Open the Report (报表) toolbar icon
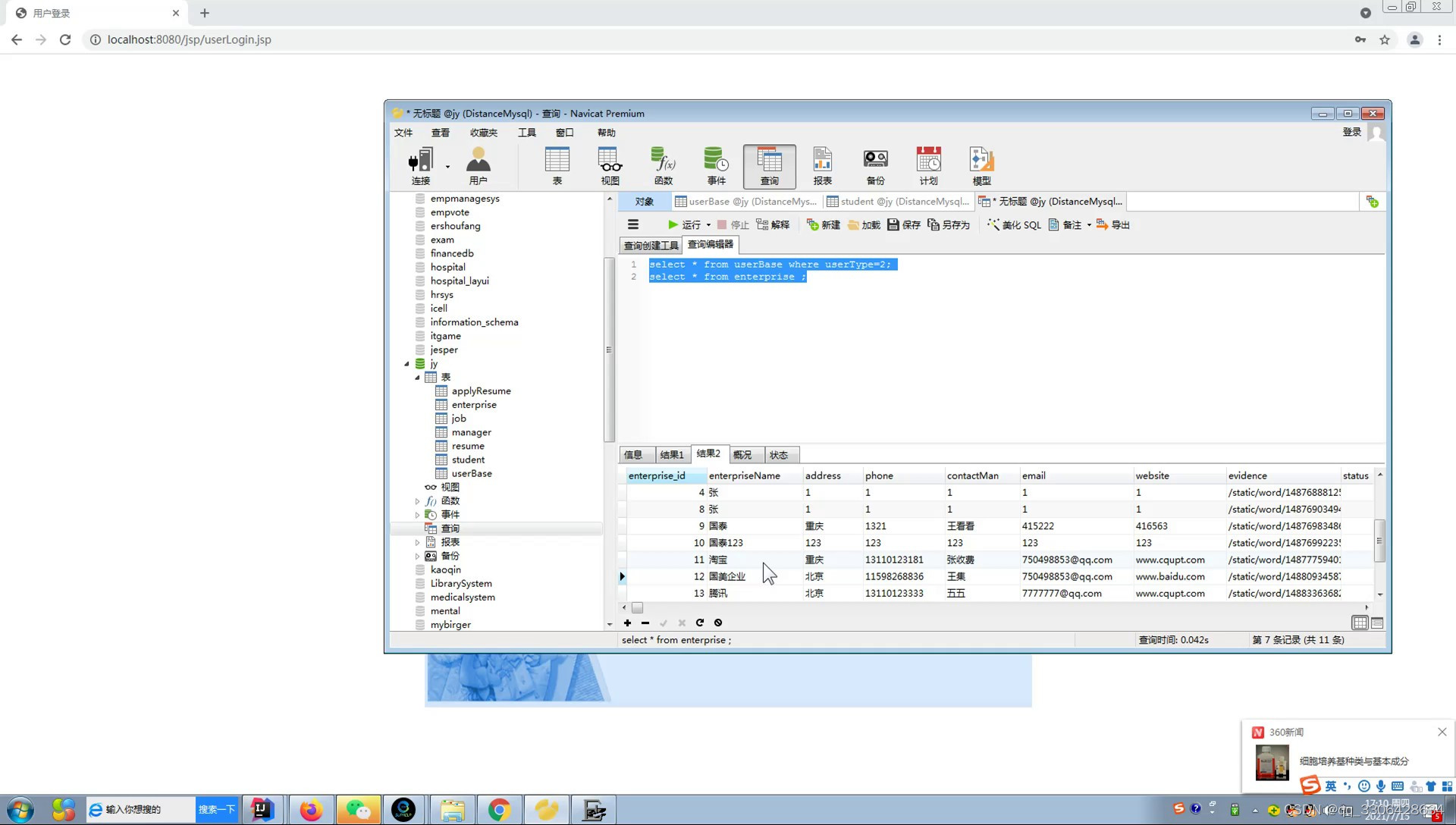This screenshot has height=825, width=1456. pyautogui.click(x=822, y=166)
